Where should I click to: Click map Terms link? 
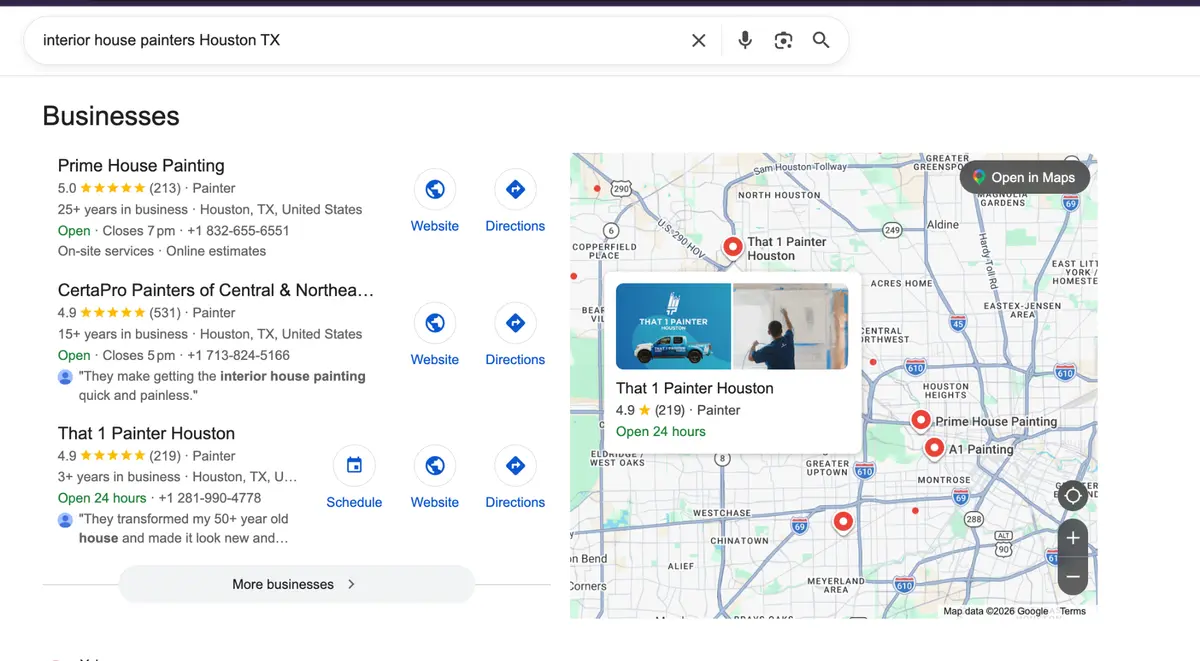click(1073, 611)
